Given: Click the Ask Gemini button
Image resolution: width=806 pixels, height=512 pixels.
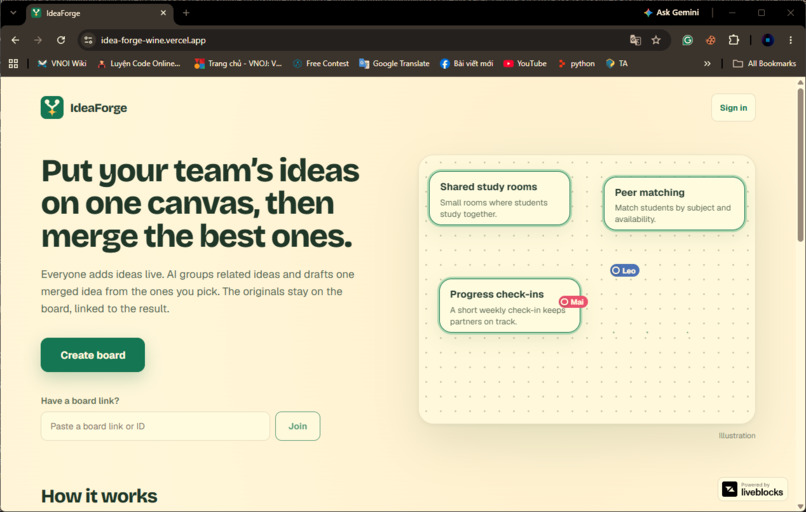Looking at the screenshot, I should (671, 12).
